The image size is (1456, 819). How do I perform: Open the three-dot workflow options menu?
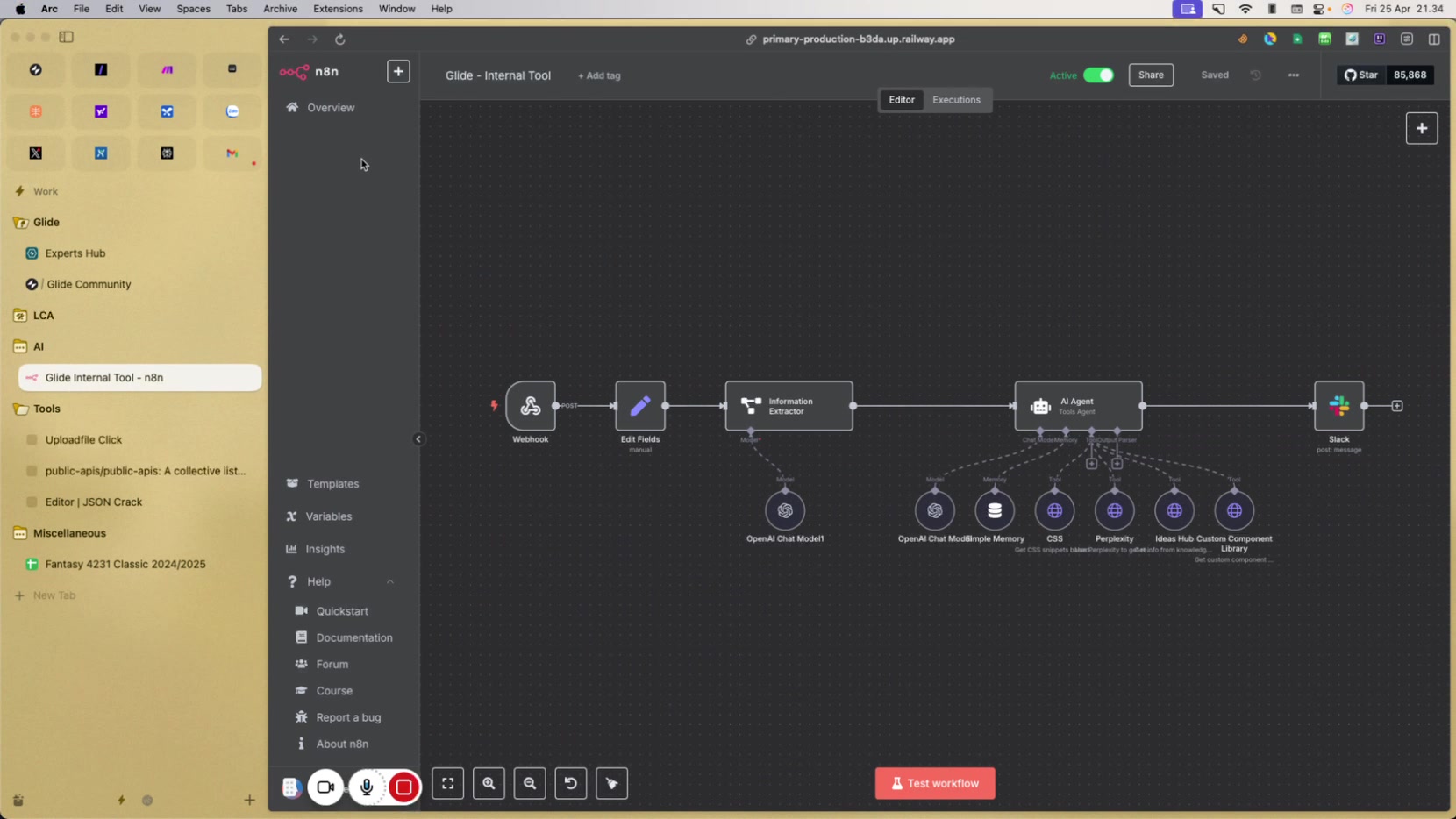1293,75
